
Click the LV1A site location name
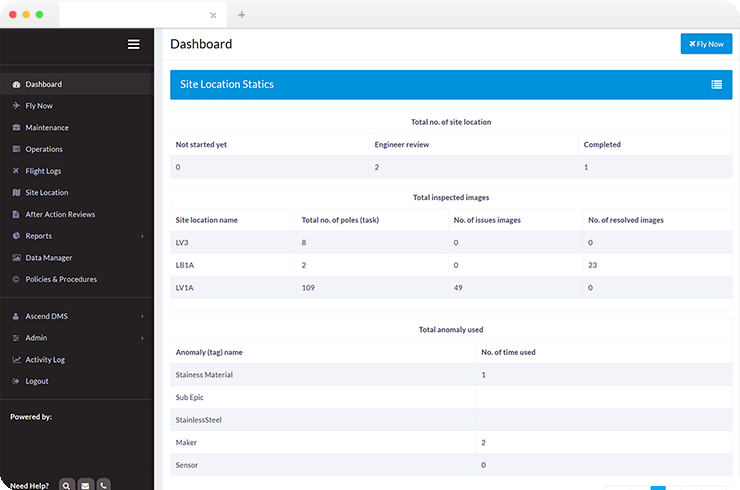click(185, 288)
